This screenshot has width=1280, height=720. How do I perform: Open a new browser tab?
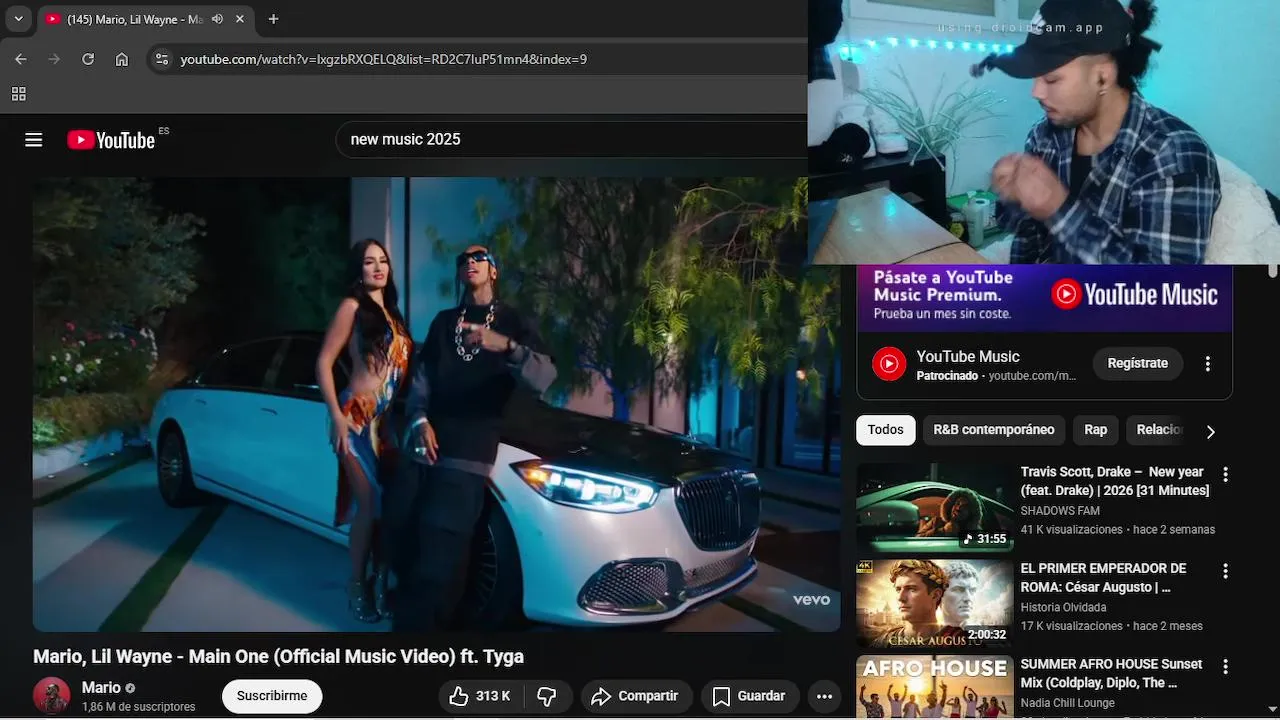273,19
